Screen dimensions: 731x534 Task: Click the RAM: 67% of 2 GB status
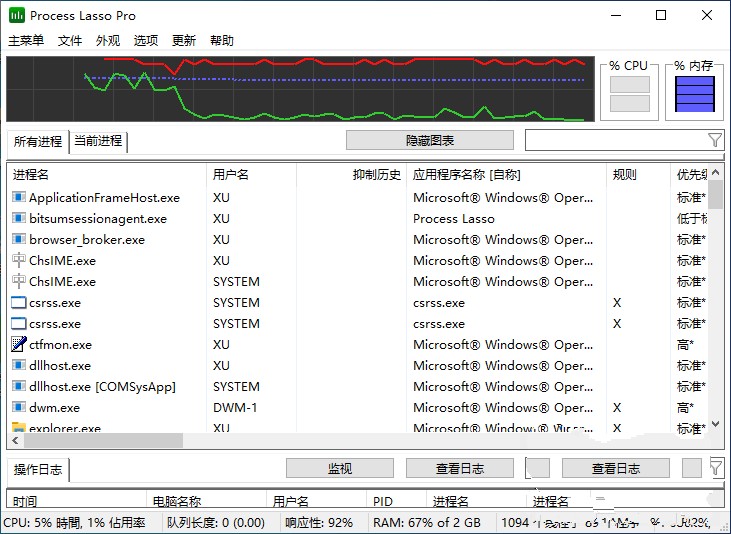(x=427, y=522)
